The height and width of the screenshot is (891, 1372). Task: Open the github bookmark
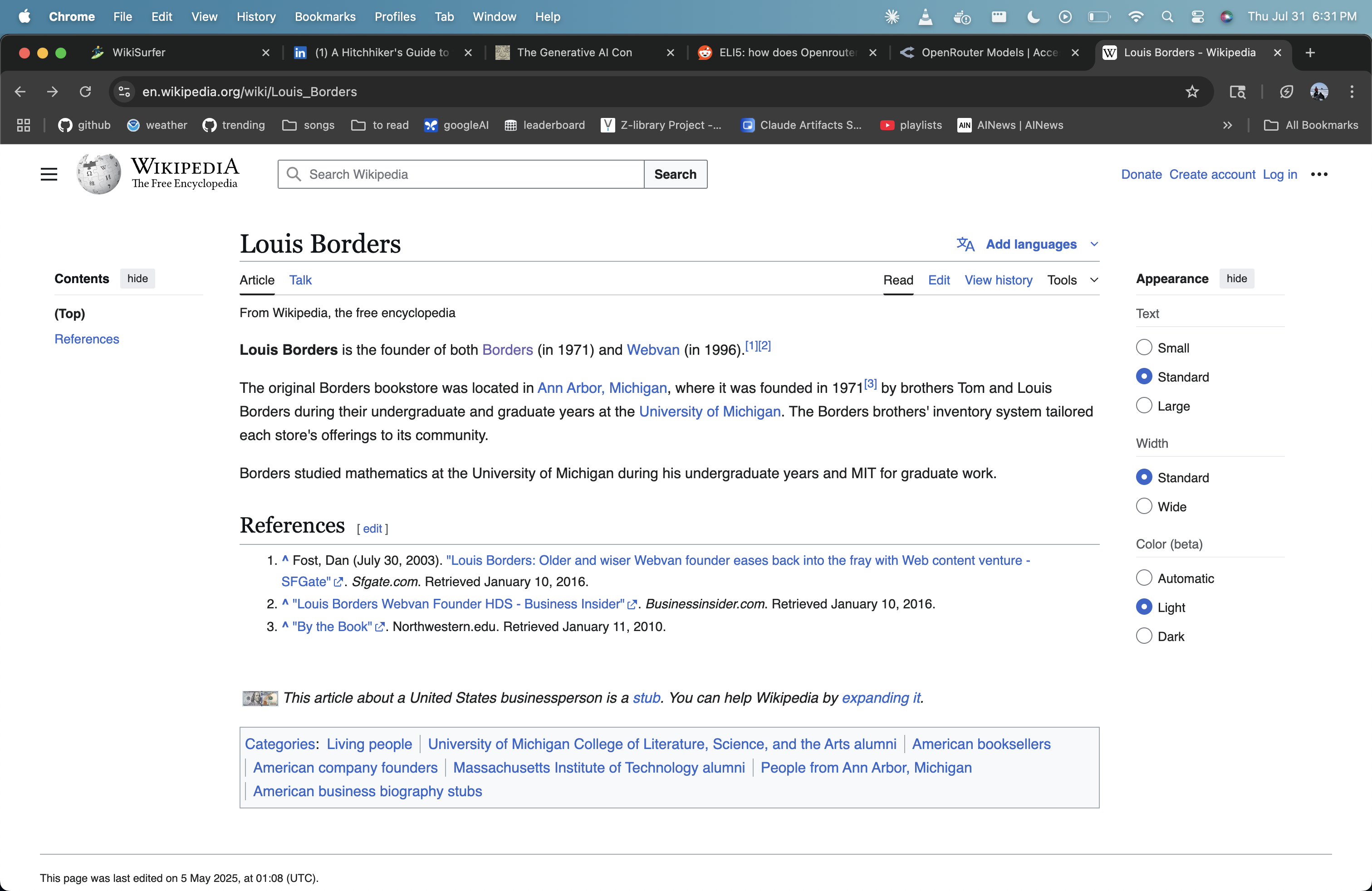pyautogui.click(x=84, y=125)
